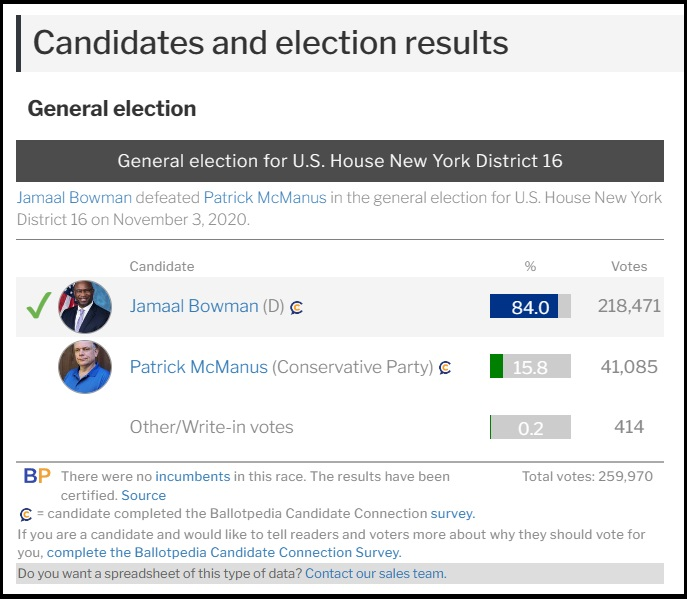Click the 0.2 Other/Write-in percentage bar
The height and width of the screenshot is (599, 687).
[530, 427]
